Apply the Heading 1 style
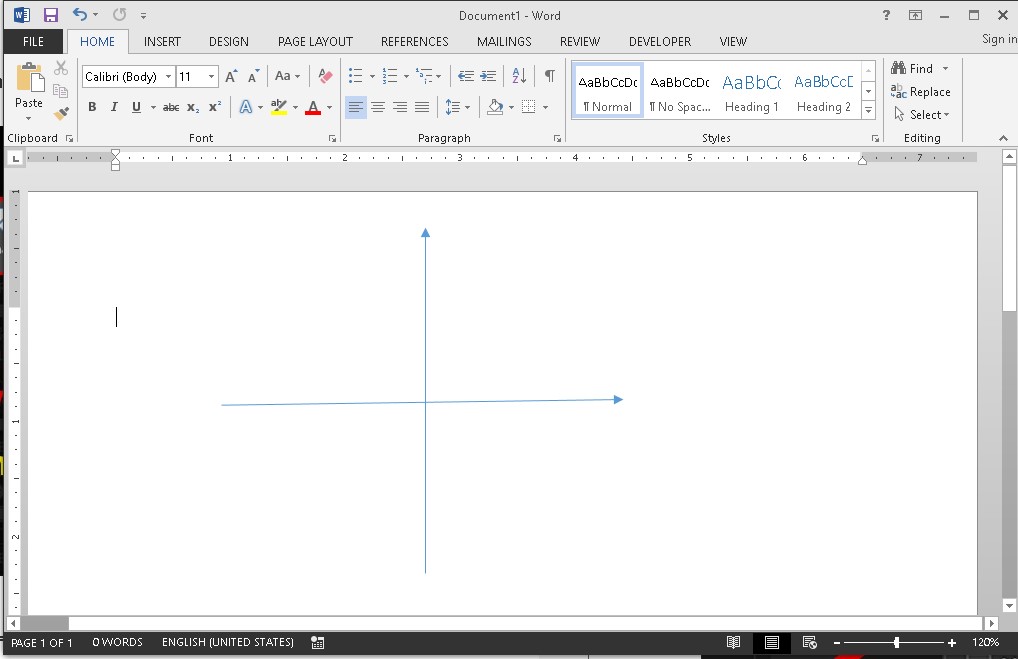 tap(751, 91)
